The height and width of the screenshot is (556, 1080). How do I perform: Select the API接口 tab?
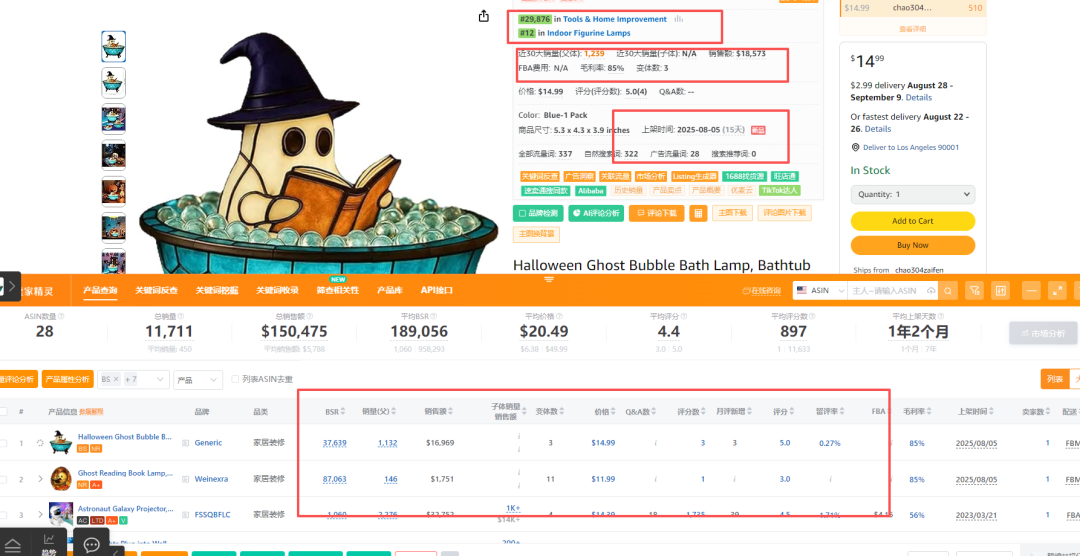click(x=437, y=291)
